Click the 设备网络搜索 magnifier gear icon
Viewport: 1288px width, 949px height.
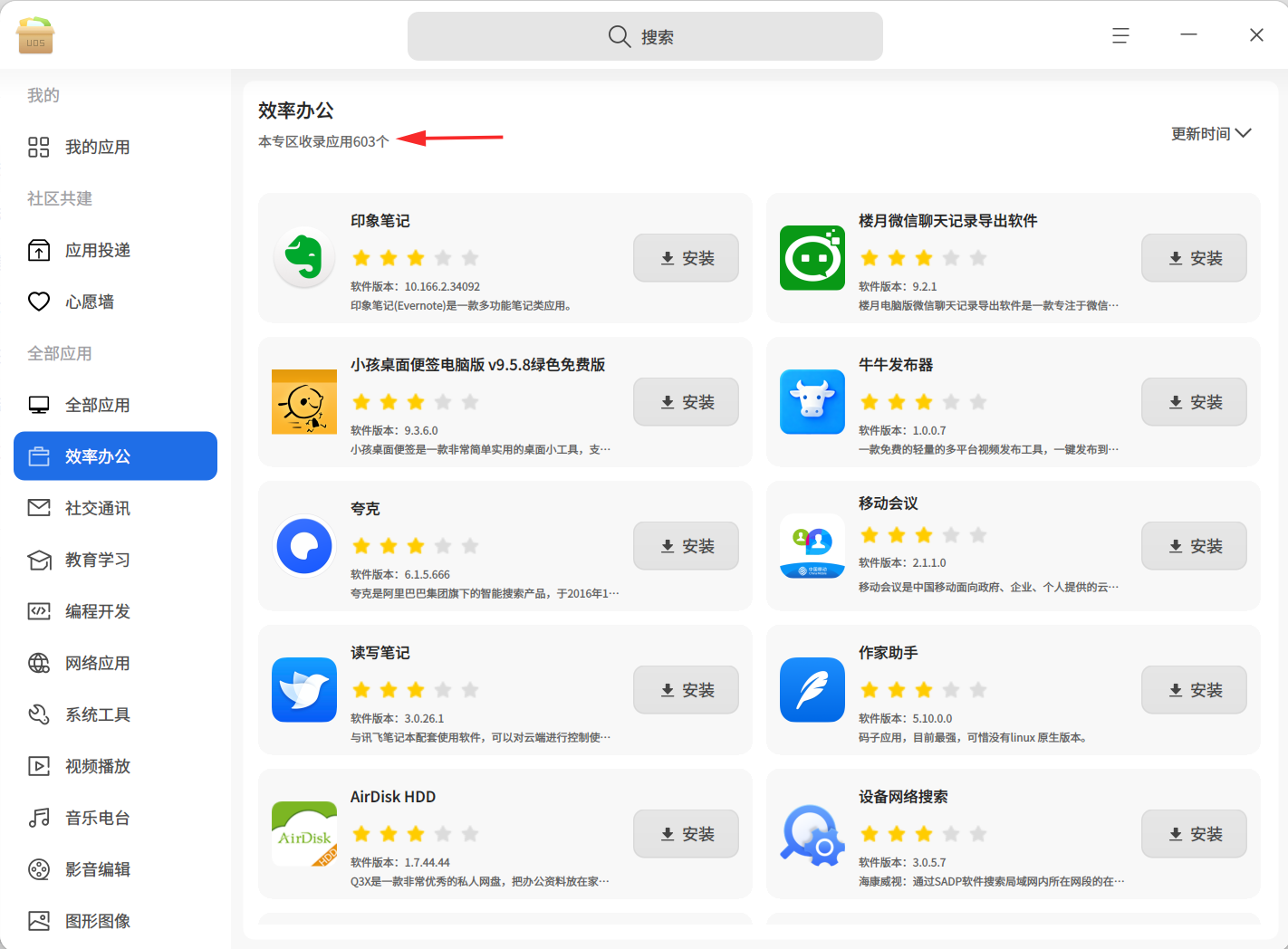(x=812, y=833)
